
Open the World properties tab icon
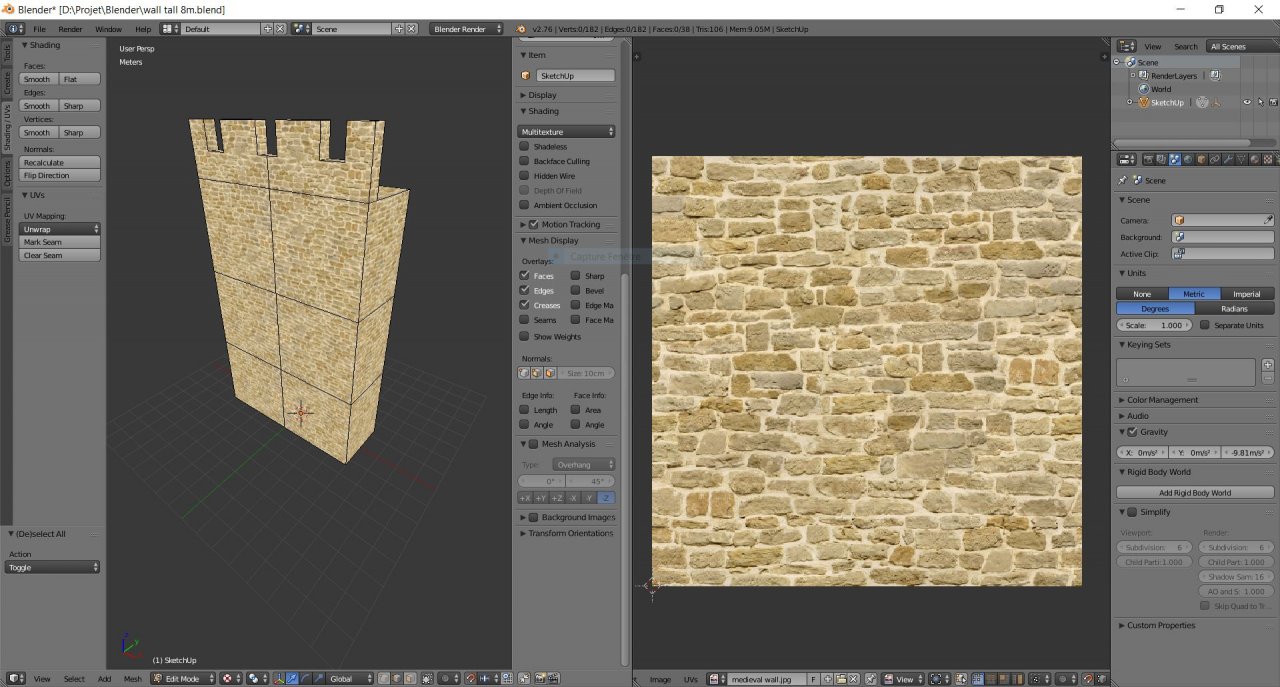[1188, 159]
